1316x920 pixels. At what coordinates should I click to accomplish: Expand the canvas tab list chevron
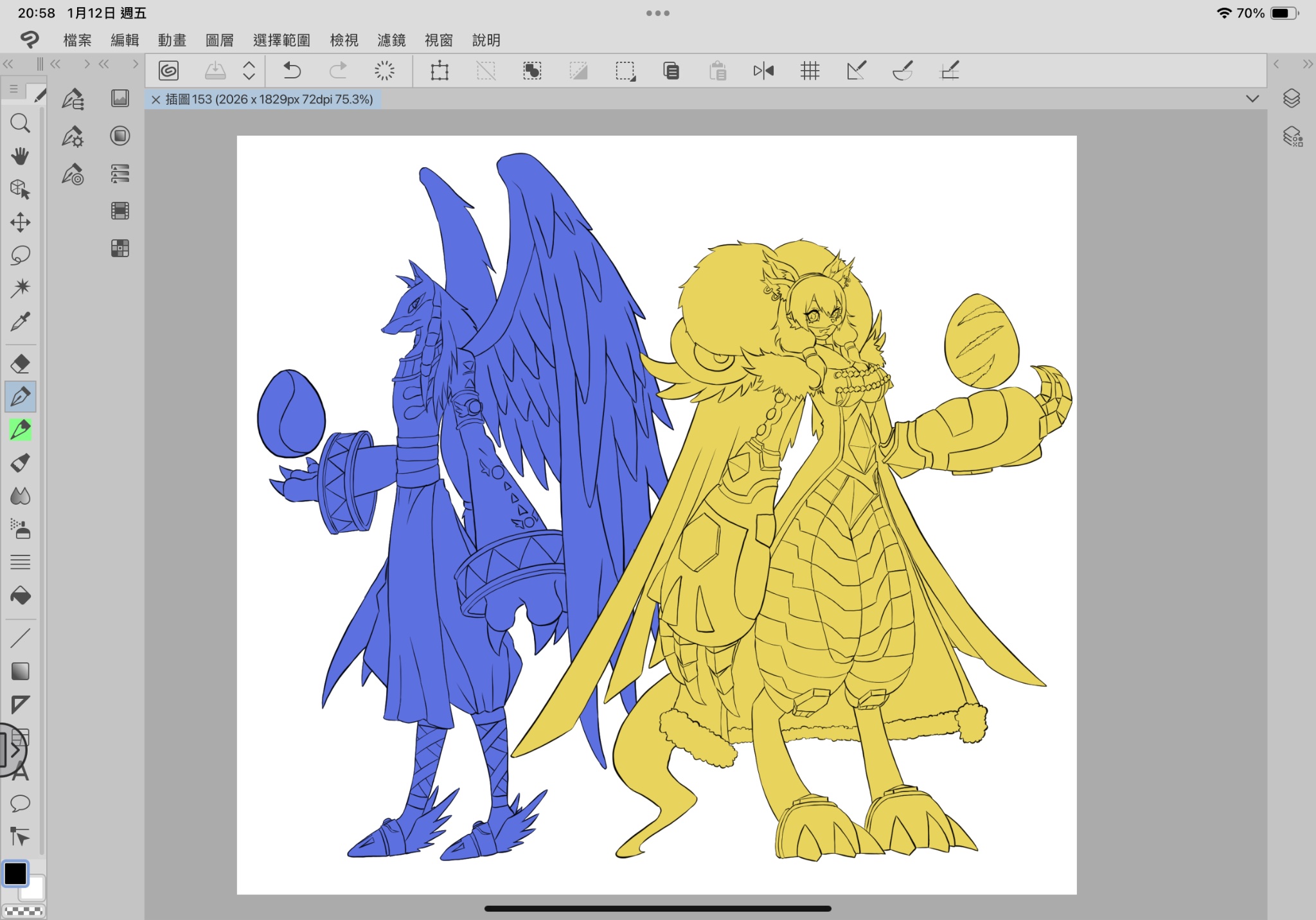pos(1252,99)
